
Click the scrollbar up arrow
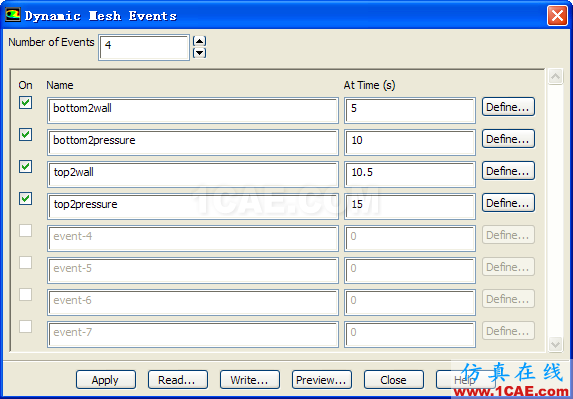tap(555, 77)
